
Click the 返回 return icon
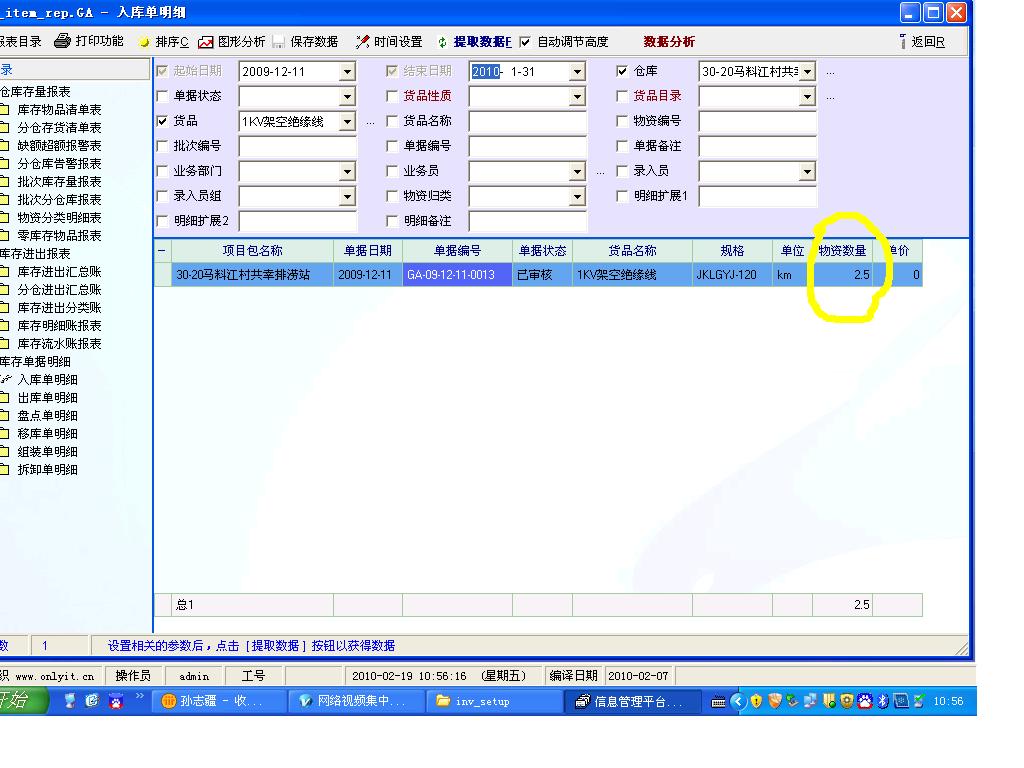(x=903, y=42)
